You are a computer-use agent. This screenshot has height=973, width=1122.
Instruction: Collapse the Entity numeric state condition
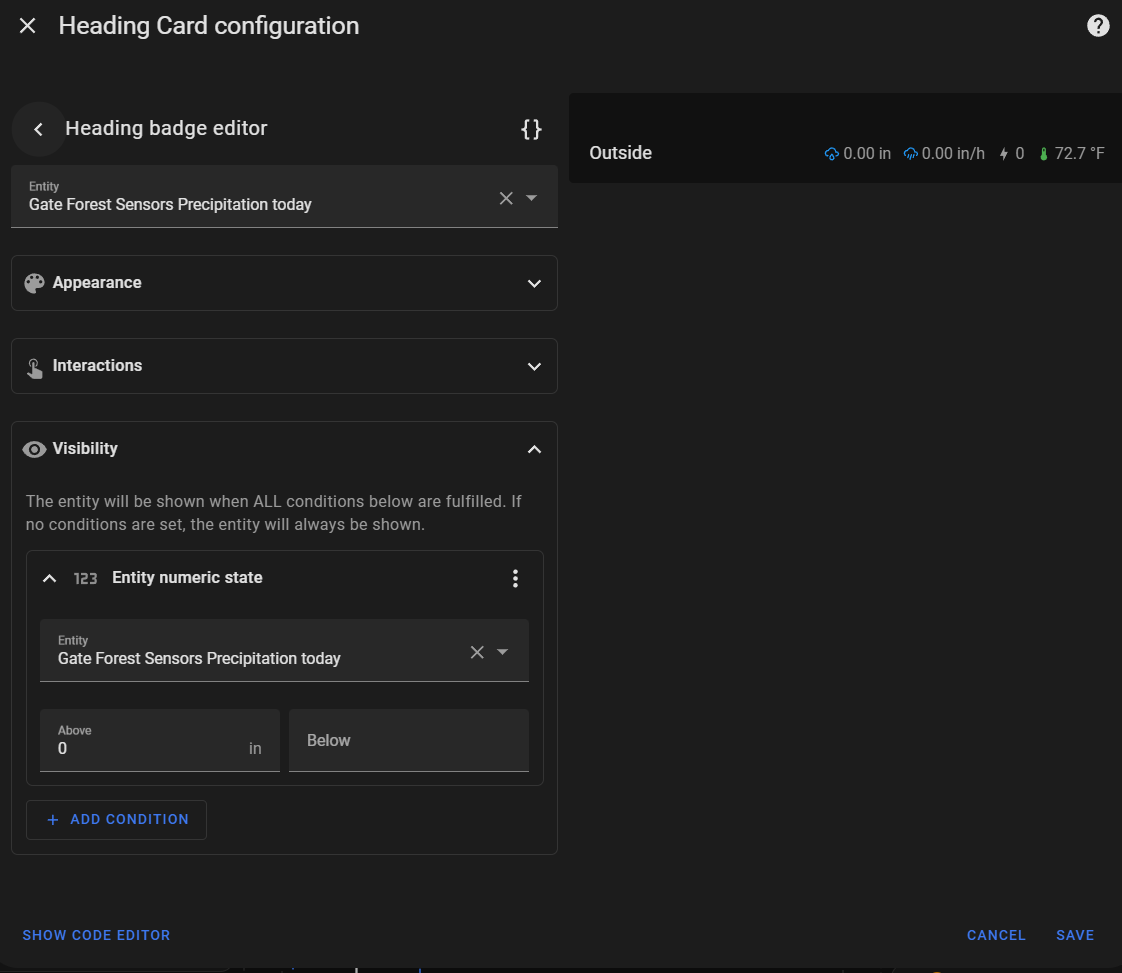49,578
